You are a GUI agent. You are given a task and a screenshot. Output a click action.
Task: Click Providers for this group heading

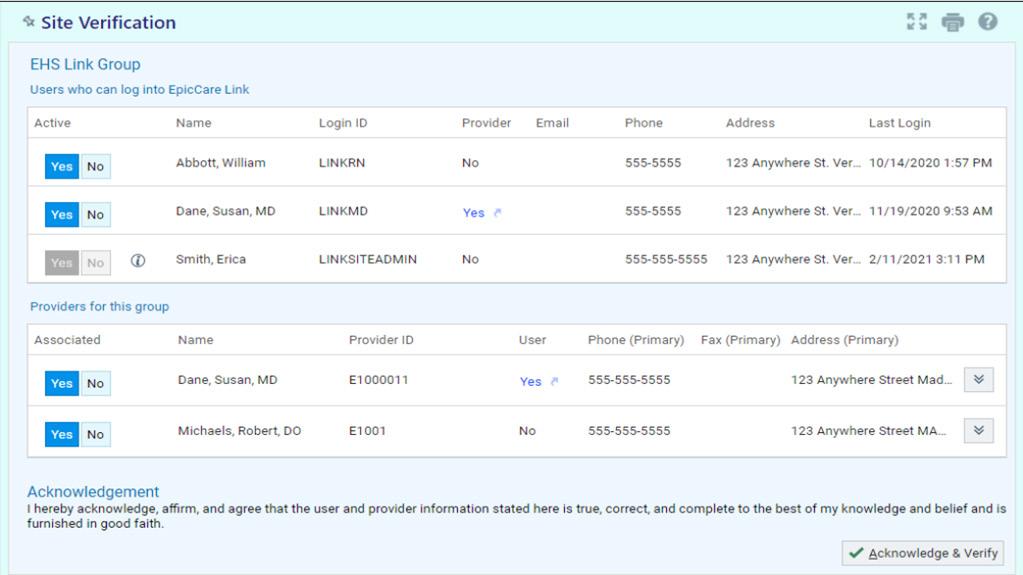(x=99, y=306)
